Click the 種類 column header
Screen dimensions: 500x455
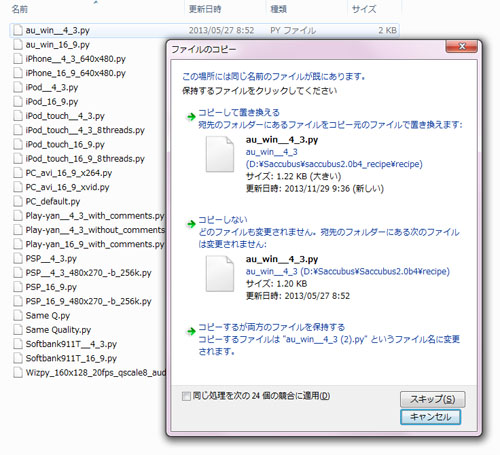click(279, 9)
